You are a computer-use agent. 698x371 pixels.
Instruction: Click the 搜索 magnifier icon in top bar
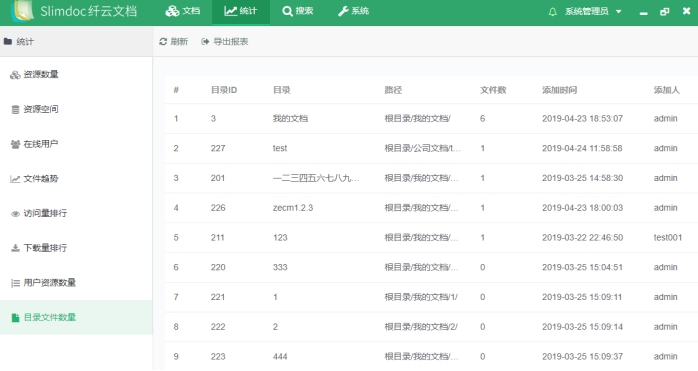288,11
